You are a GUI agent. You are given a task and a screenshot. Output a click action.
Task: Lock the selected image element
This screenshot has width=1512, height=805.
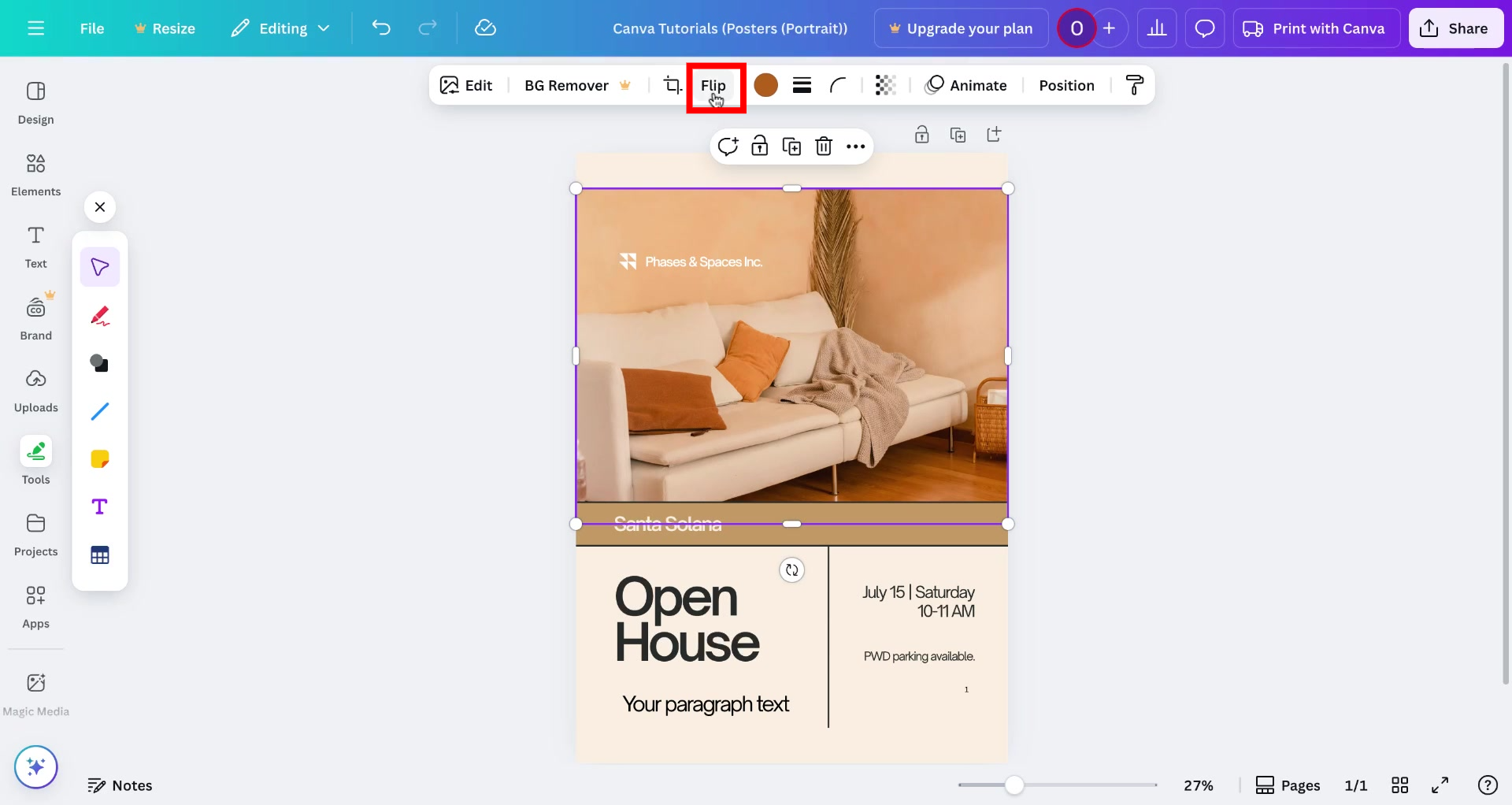pyautogui.click(x=760, y=146)
